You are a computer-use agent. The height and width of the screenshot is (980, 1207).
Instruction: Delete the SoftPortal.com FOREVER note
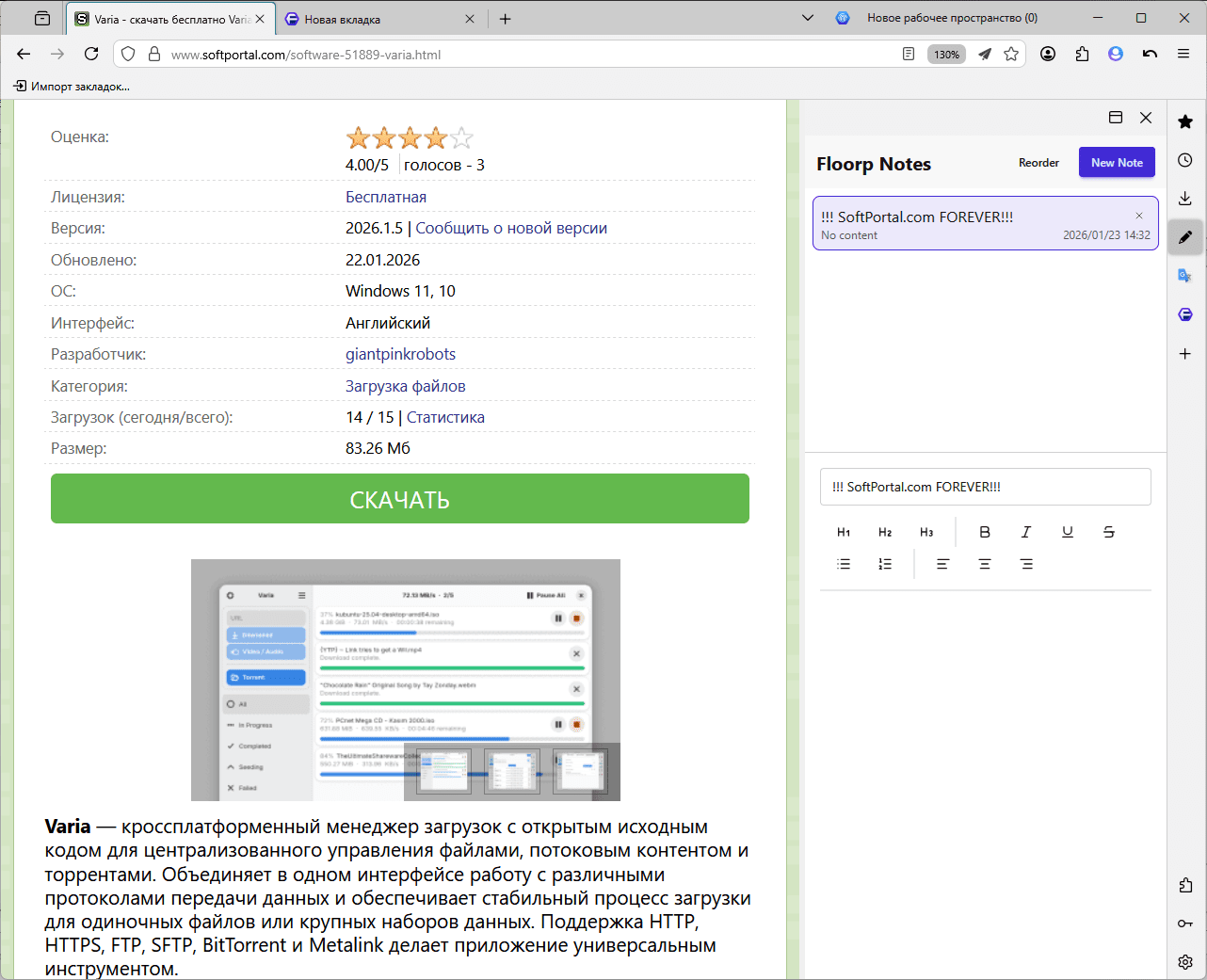pos(1139,216)
